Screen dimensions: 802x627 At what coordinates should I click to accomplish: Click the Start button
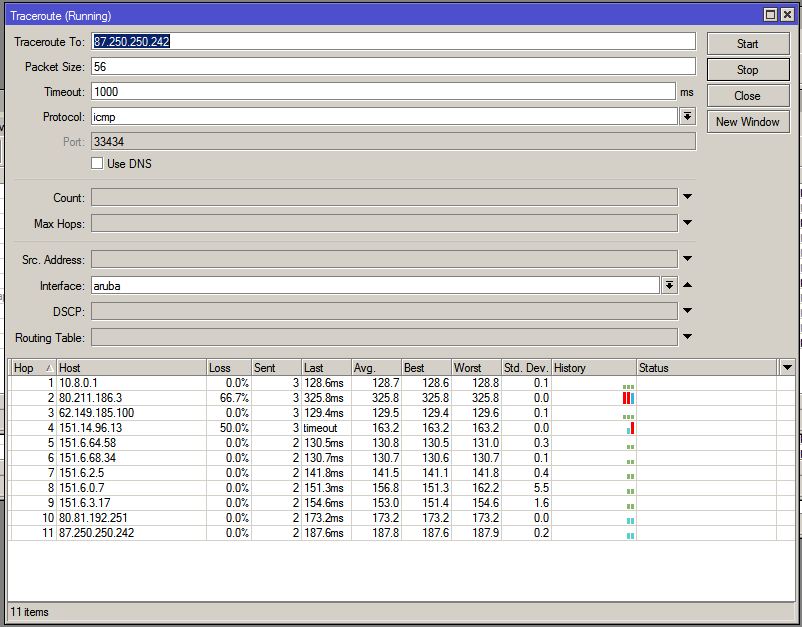click(748, 44)
